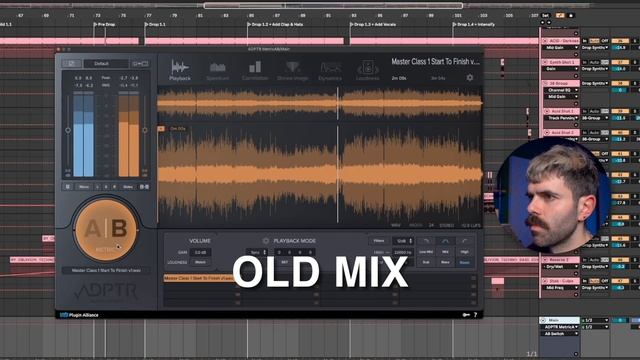Screen dimensions: 640x360
Task: Open the Mid Gain dropdown on ACID / Darkside
Action: pyautogui.click(x=561, y=48)
